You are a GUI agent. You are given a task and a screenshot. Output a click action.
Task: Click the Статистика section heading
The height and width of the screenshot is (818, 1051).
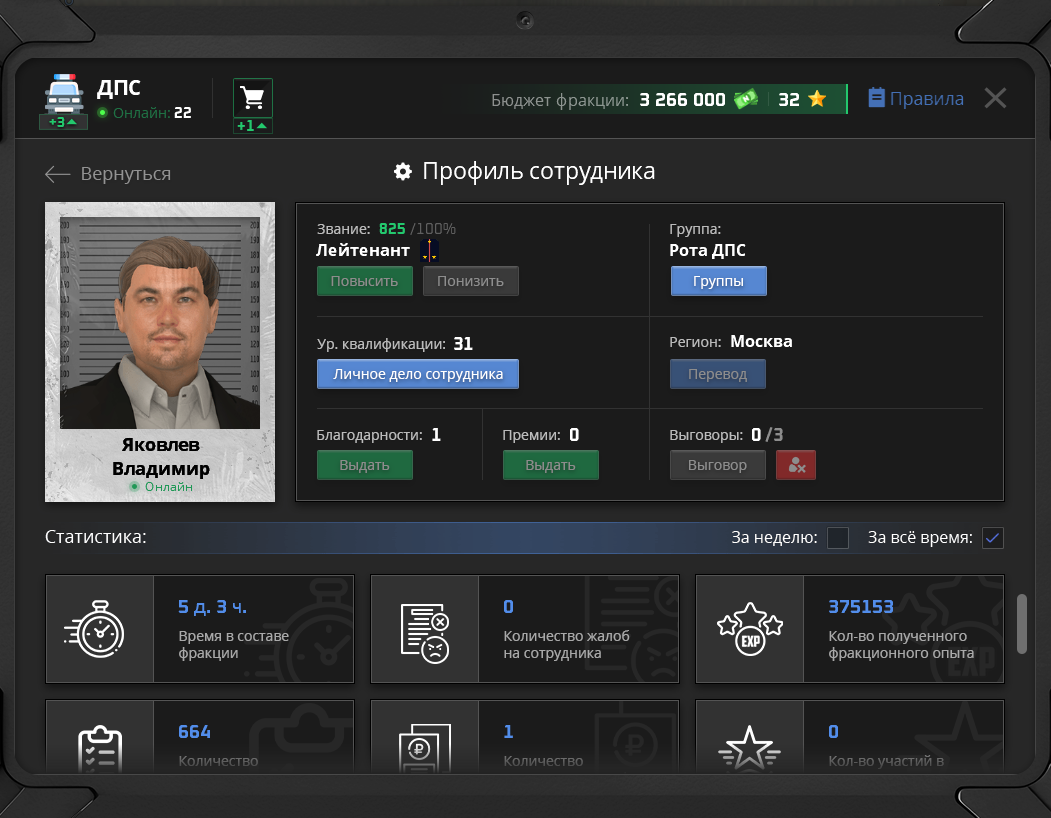[x=95, y=537]
